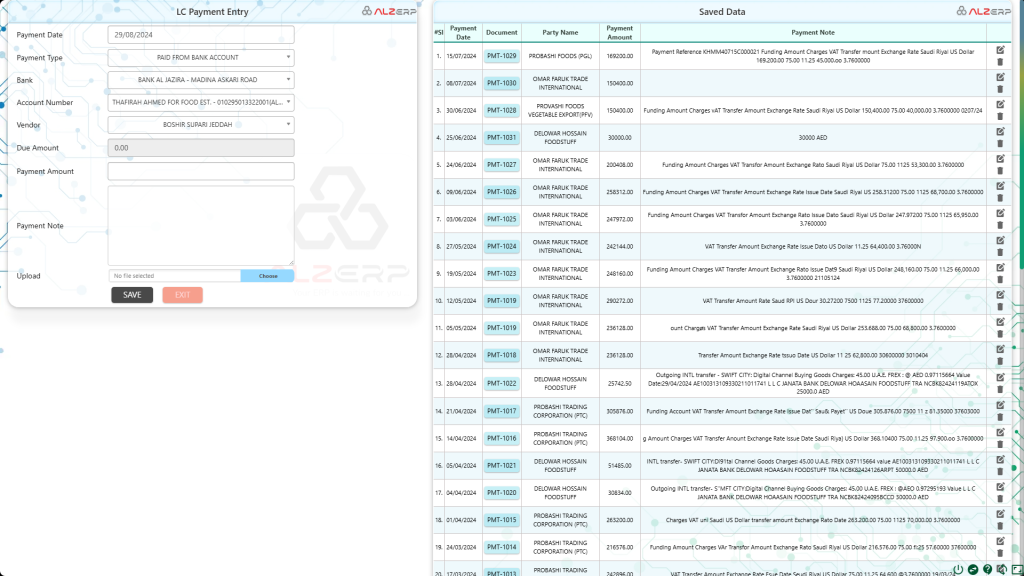Edit the PMT-1027 payment record
The width and height of the screenshot is (1024, 576).
[x=1000, y=159]
